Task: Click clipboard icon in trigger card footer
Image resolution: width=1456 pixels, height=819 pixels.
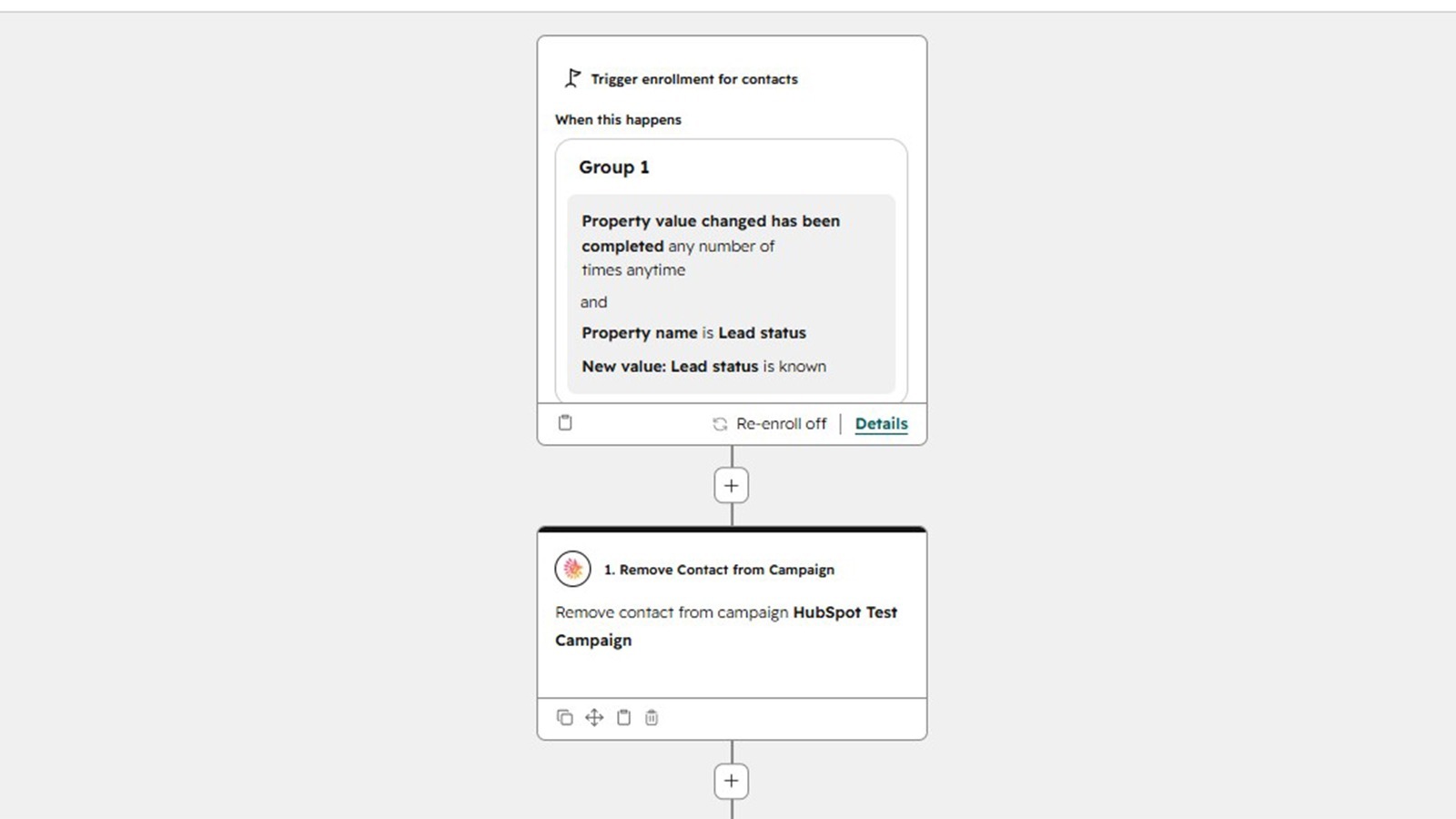Action: coord(565,422)
